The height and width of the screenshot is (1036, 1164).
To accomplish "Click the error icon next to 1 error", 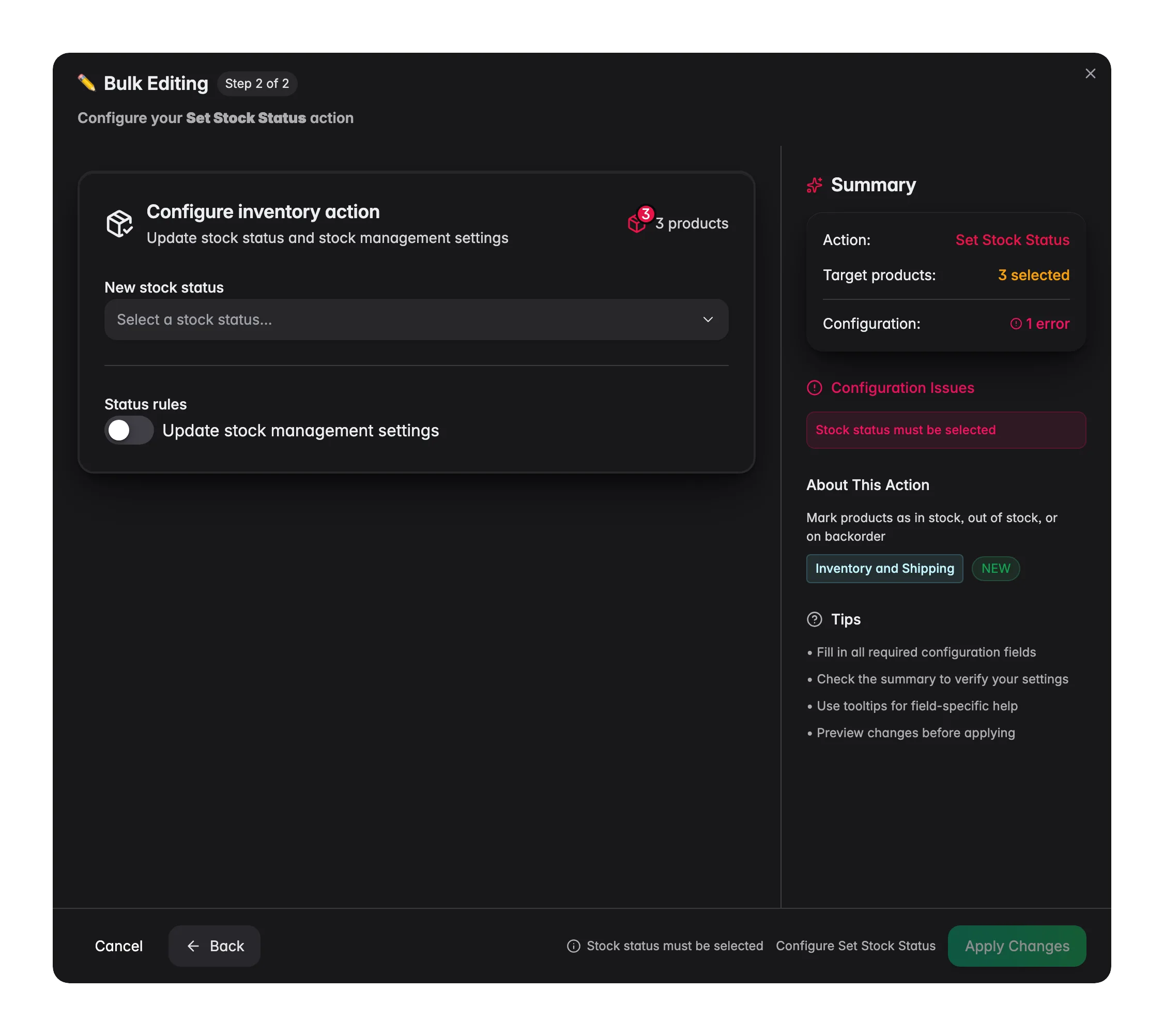I will click(1016, 324).
